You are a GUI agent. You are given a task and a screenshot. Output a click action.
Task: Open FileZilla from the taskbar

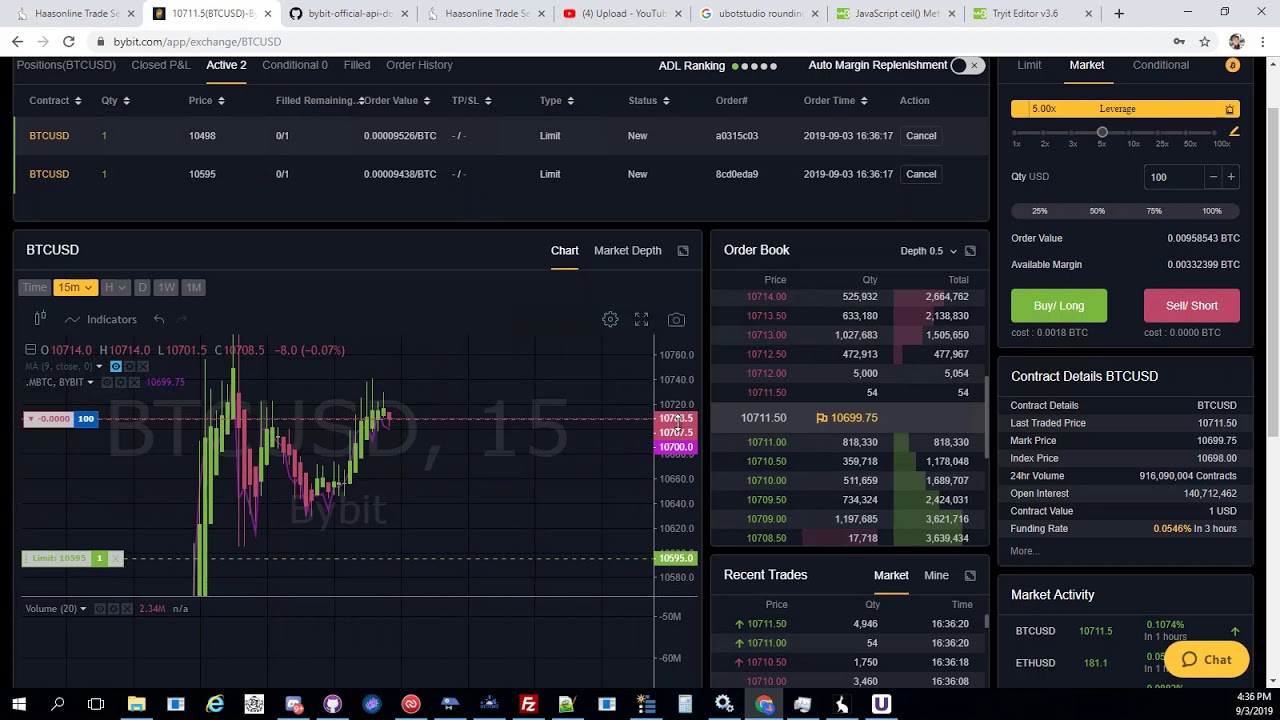[528, 704]
